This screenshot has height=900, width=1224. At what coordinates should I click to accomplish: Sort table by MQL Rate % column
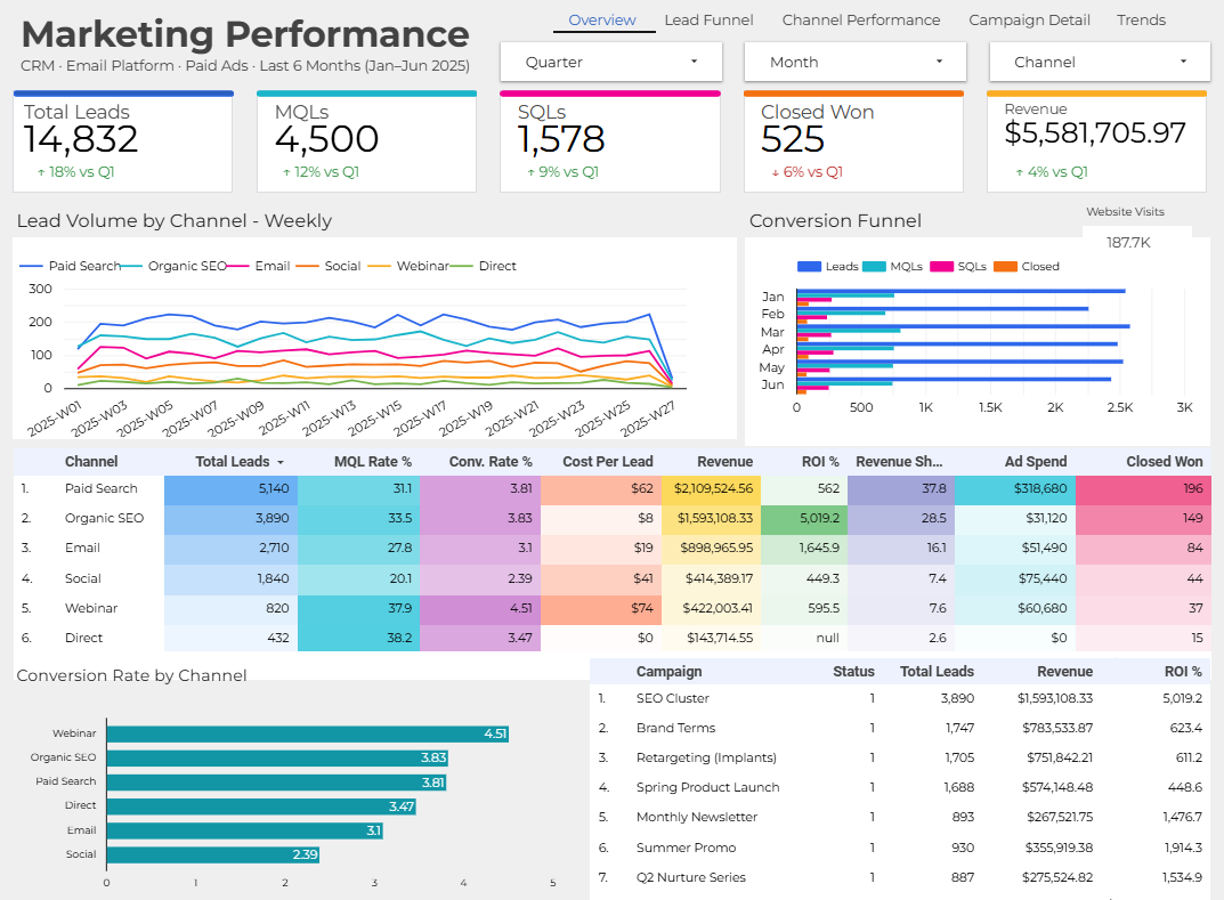373,462
